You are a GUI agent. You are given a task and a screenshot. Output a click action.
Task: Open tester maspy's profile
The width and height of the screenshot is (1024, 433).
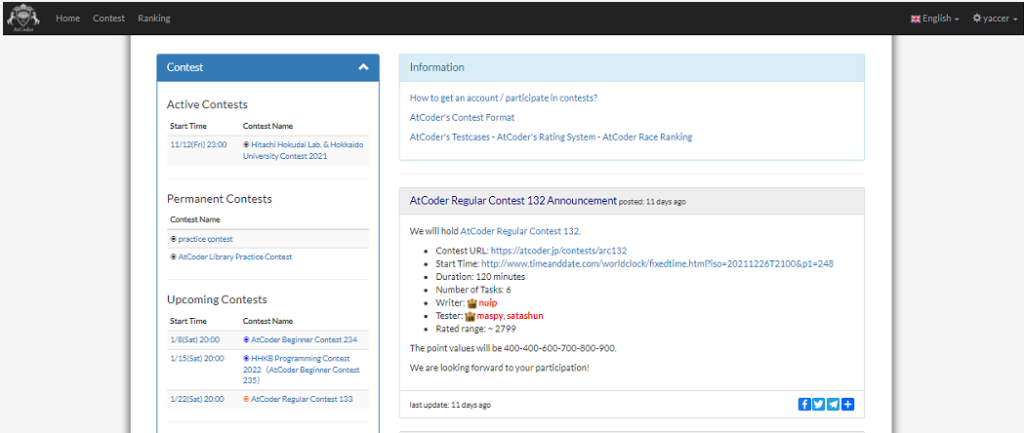490,316
